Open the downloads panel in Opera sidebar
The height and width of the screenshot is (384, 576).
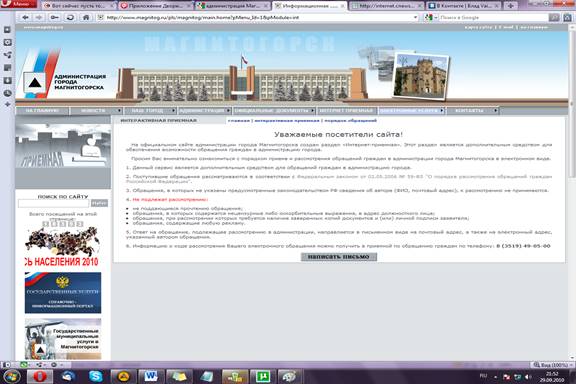[x=7, y=80]
